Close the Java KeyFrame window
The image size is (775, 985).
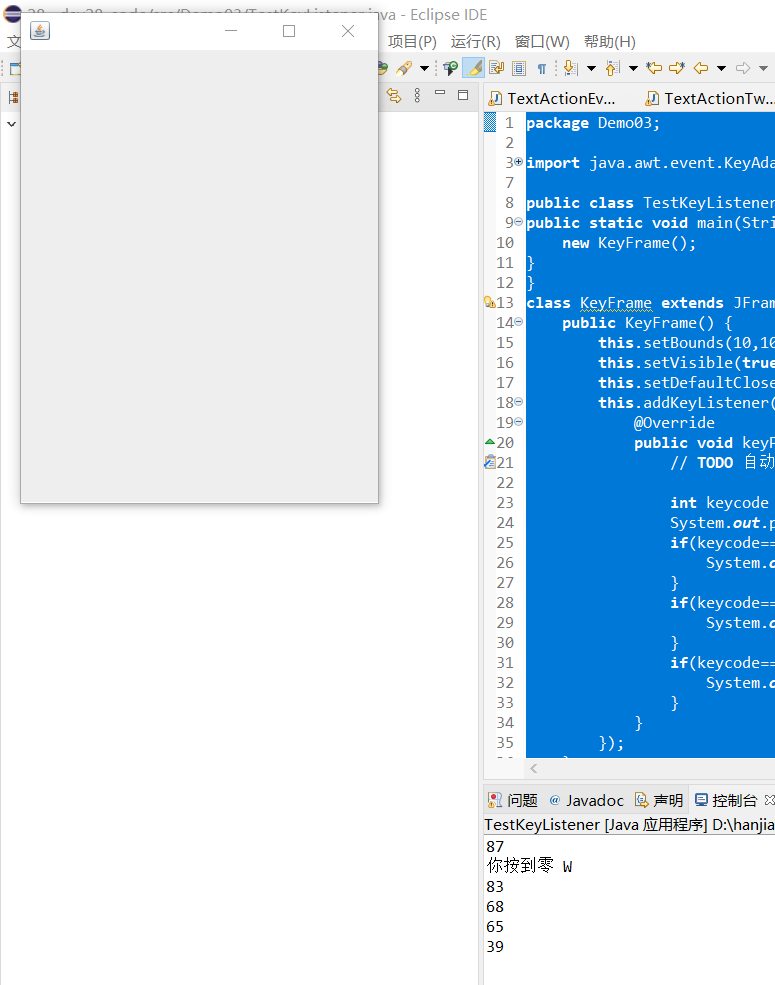(348, 31)
